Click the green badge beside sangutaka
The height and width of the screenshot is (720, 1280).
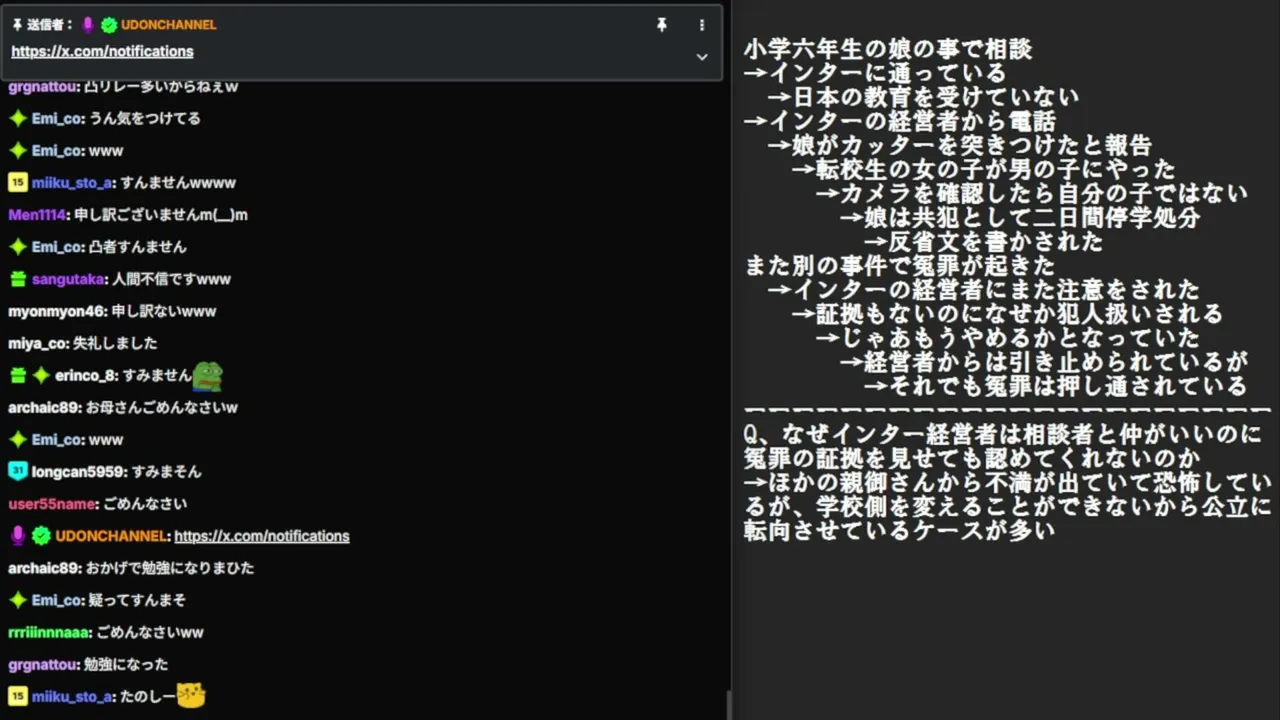17,279
